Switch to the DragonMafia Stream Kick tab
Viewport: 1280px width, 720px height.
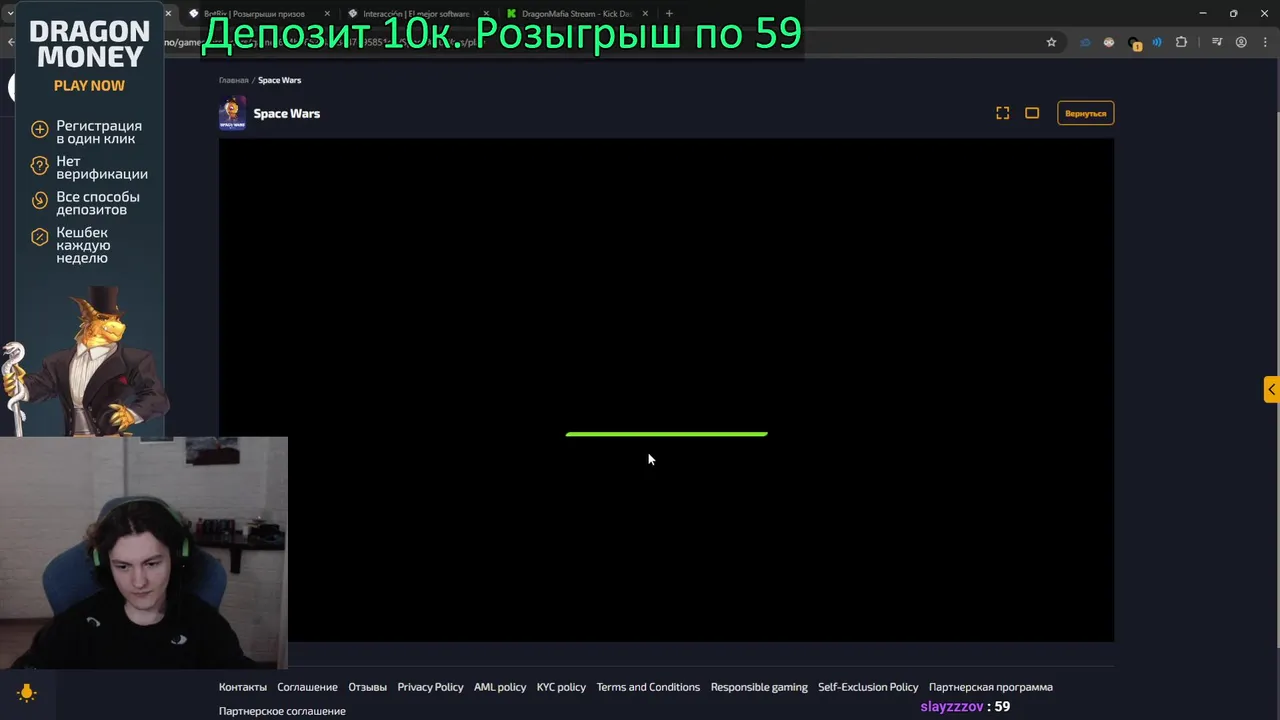(x=576, y=14)
